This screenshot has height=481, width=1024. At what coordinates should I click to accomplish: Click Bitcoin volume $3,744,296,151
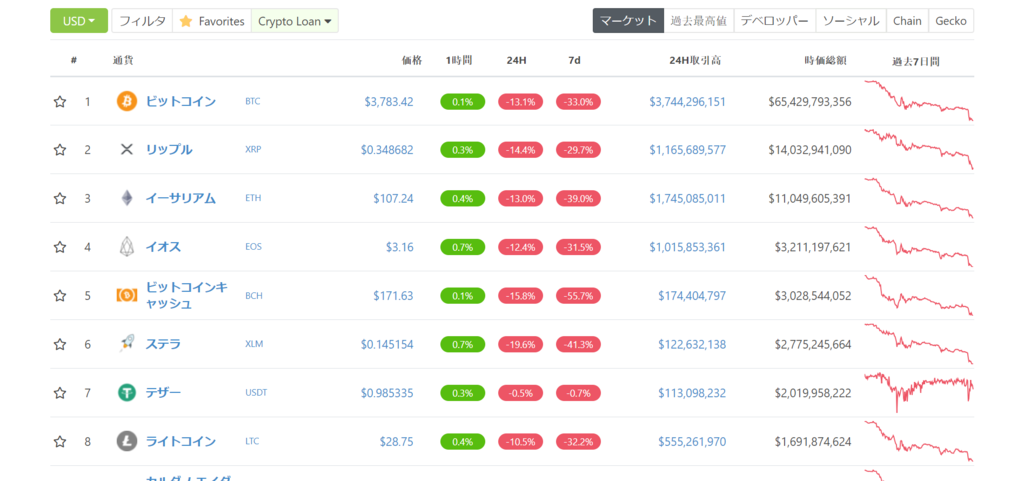point(687,102)
